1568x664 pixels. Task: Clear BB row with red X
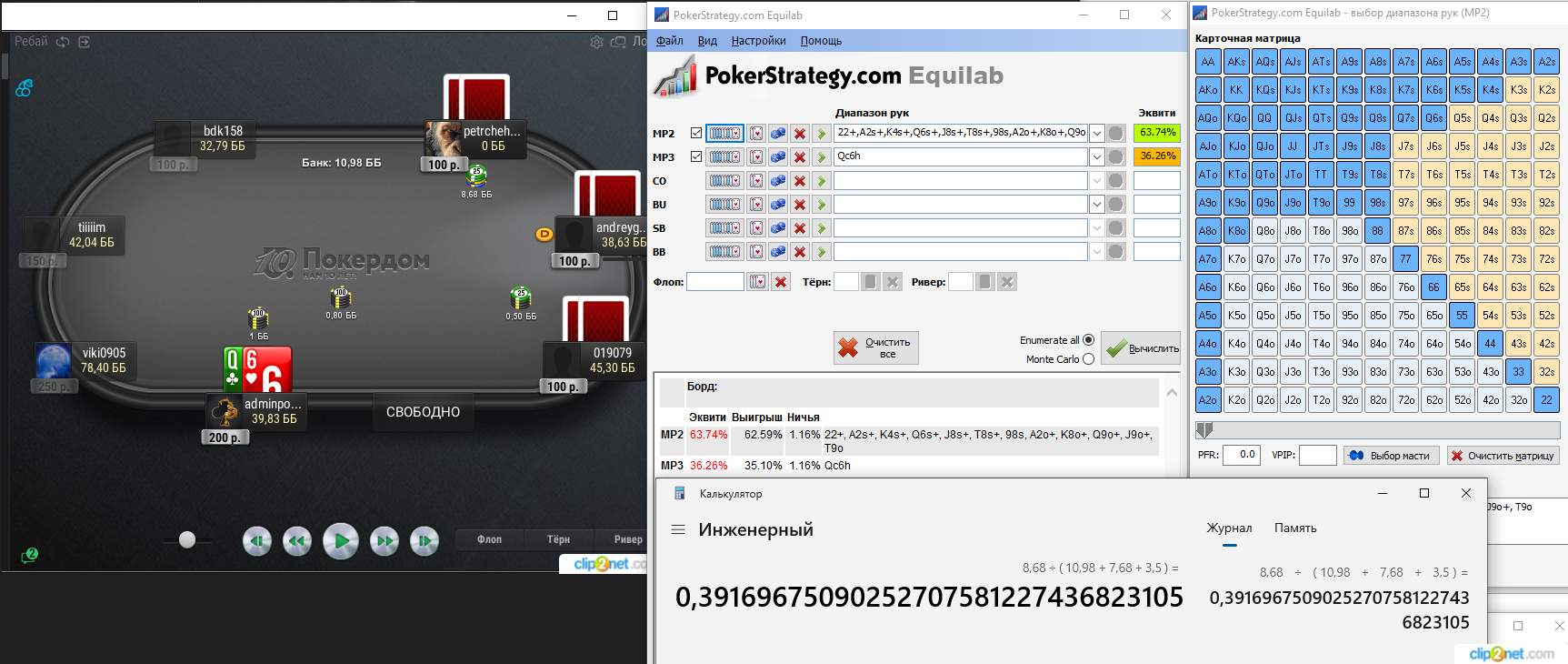tap(800, 252)
